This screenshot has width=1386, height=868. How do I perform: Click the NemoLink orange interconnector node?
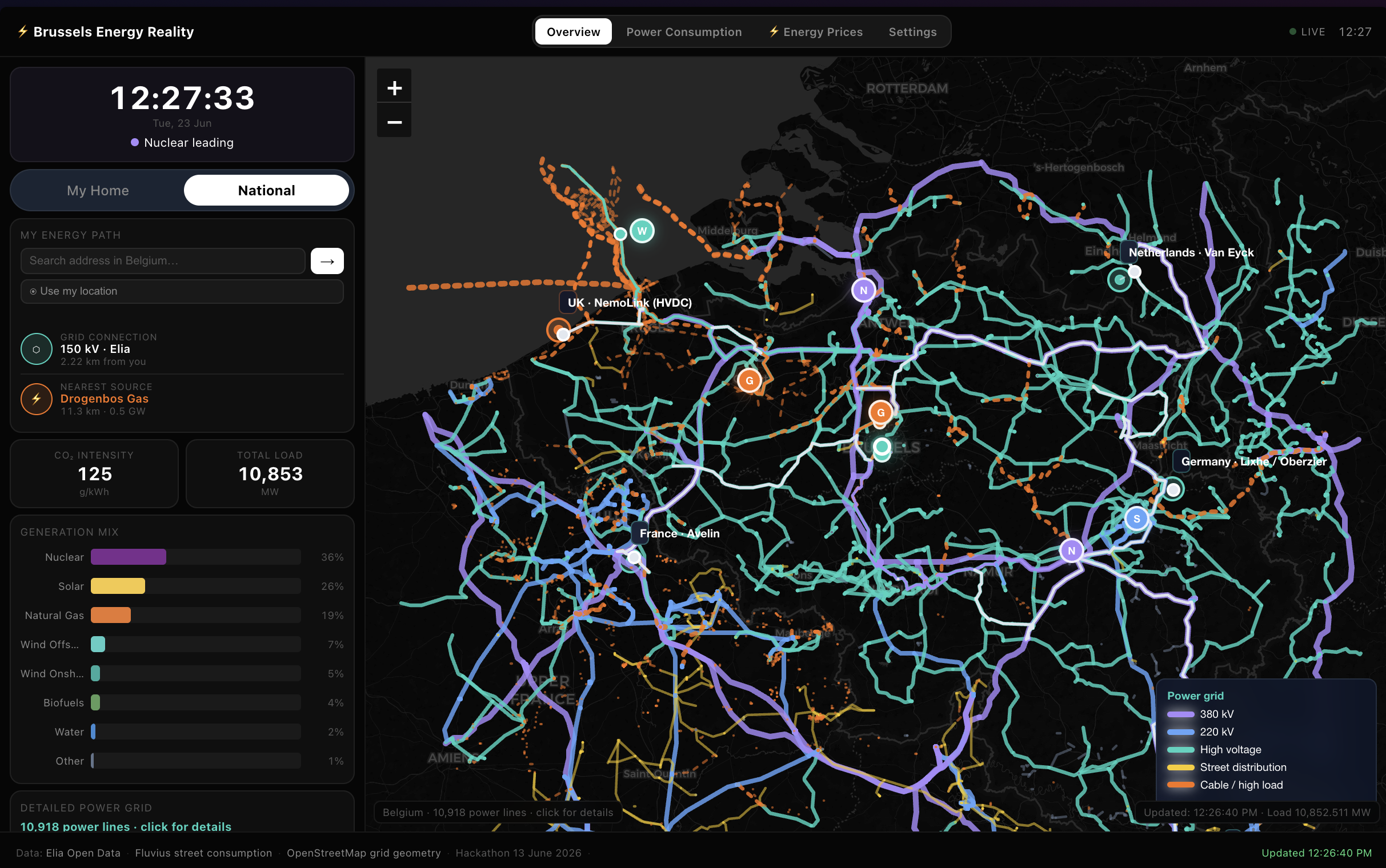point(558,329)
